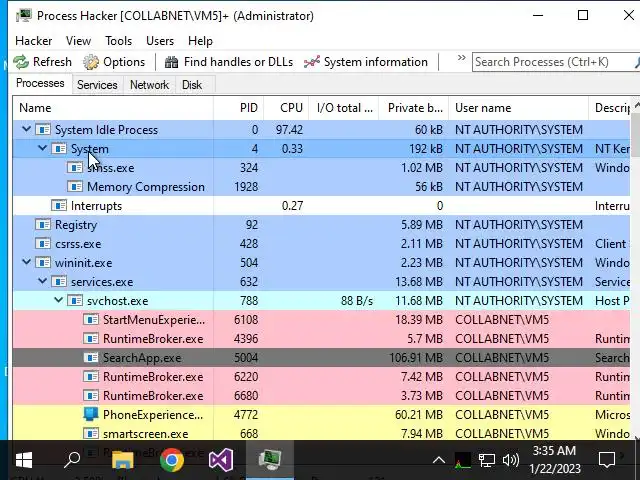
Task: Open taskbar search magnifier
Action: pos(72,460)
